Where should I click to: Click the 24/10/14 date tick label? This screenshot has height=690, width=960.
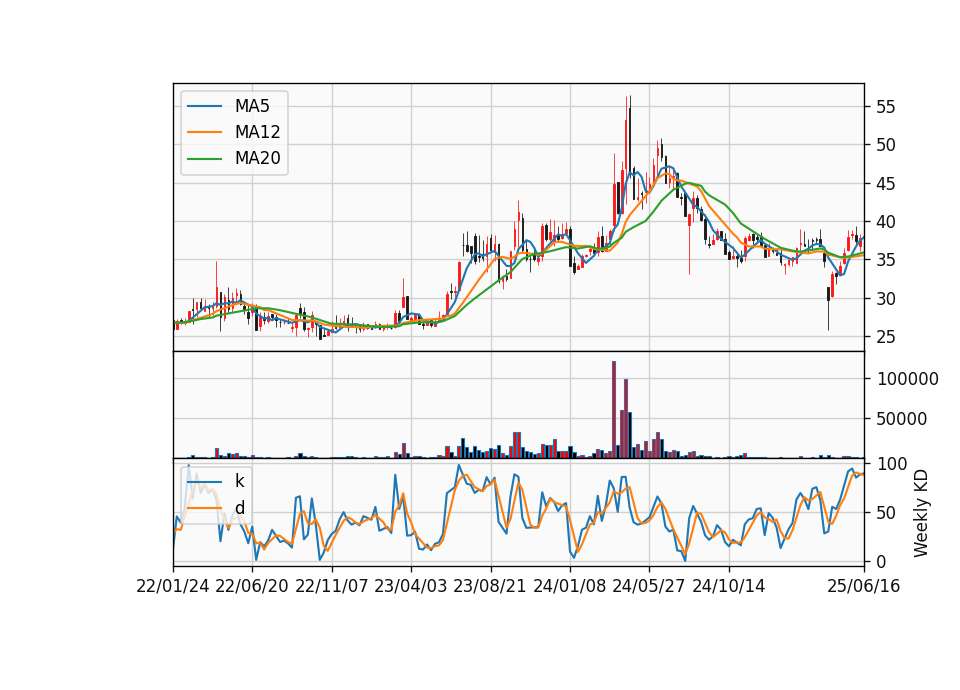(729, 586)
